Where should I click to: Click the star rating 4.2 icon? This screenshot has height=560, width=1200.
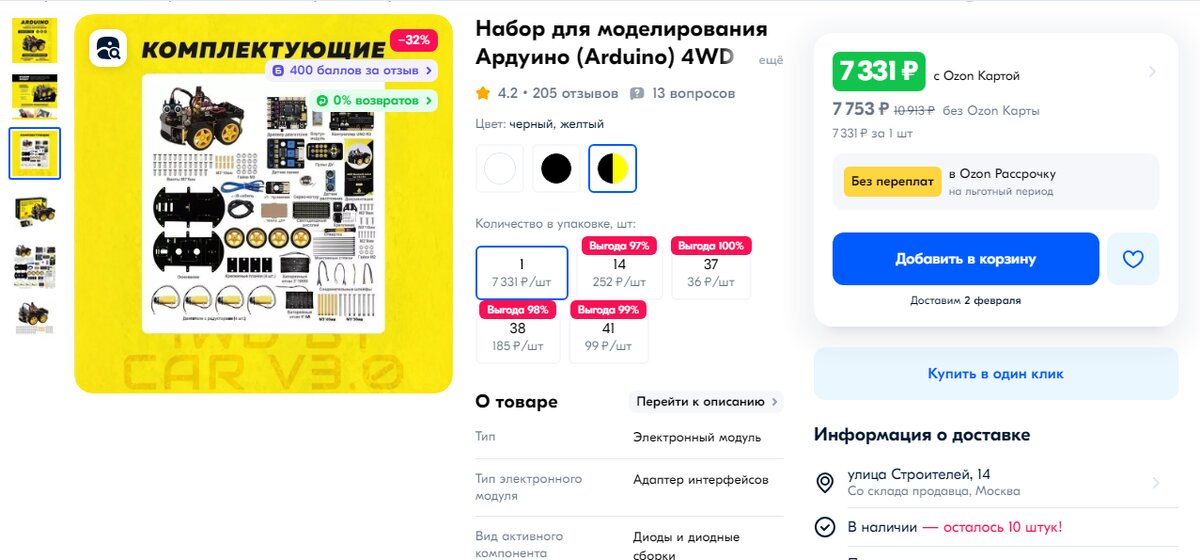483,94
